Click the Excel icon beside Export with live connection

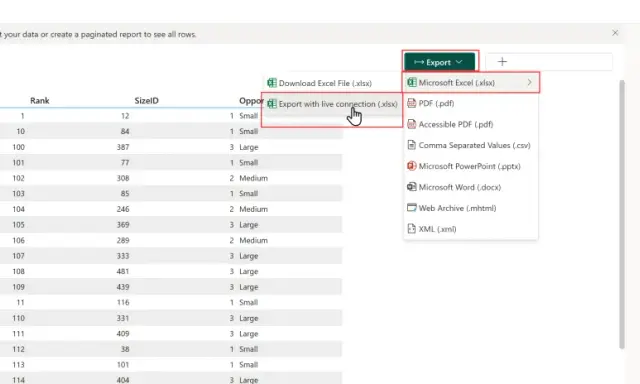point(271,104)
